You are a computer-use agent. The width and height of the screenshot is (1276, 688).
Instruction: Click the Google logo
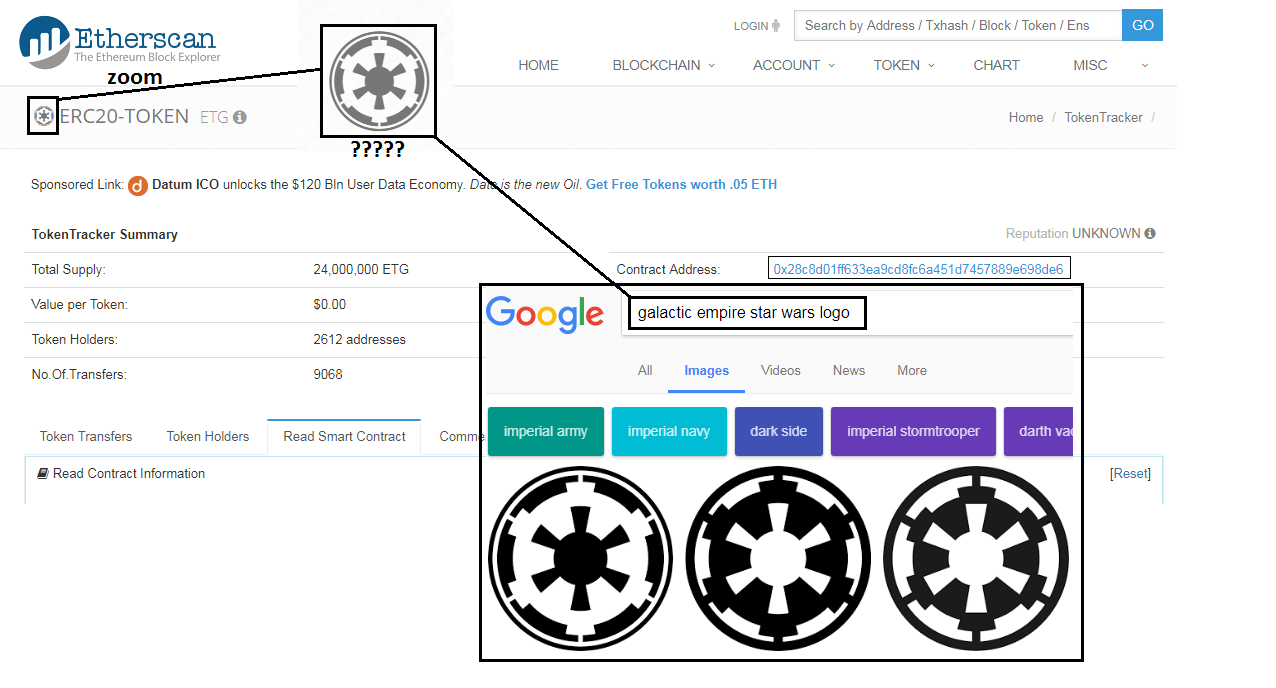(545, 314)
